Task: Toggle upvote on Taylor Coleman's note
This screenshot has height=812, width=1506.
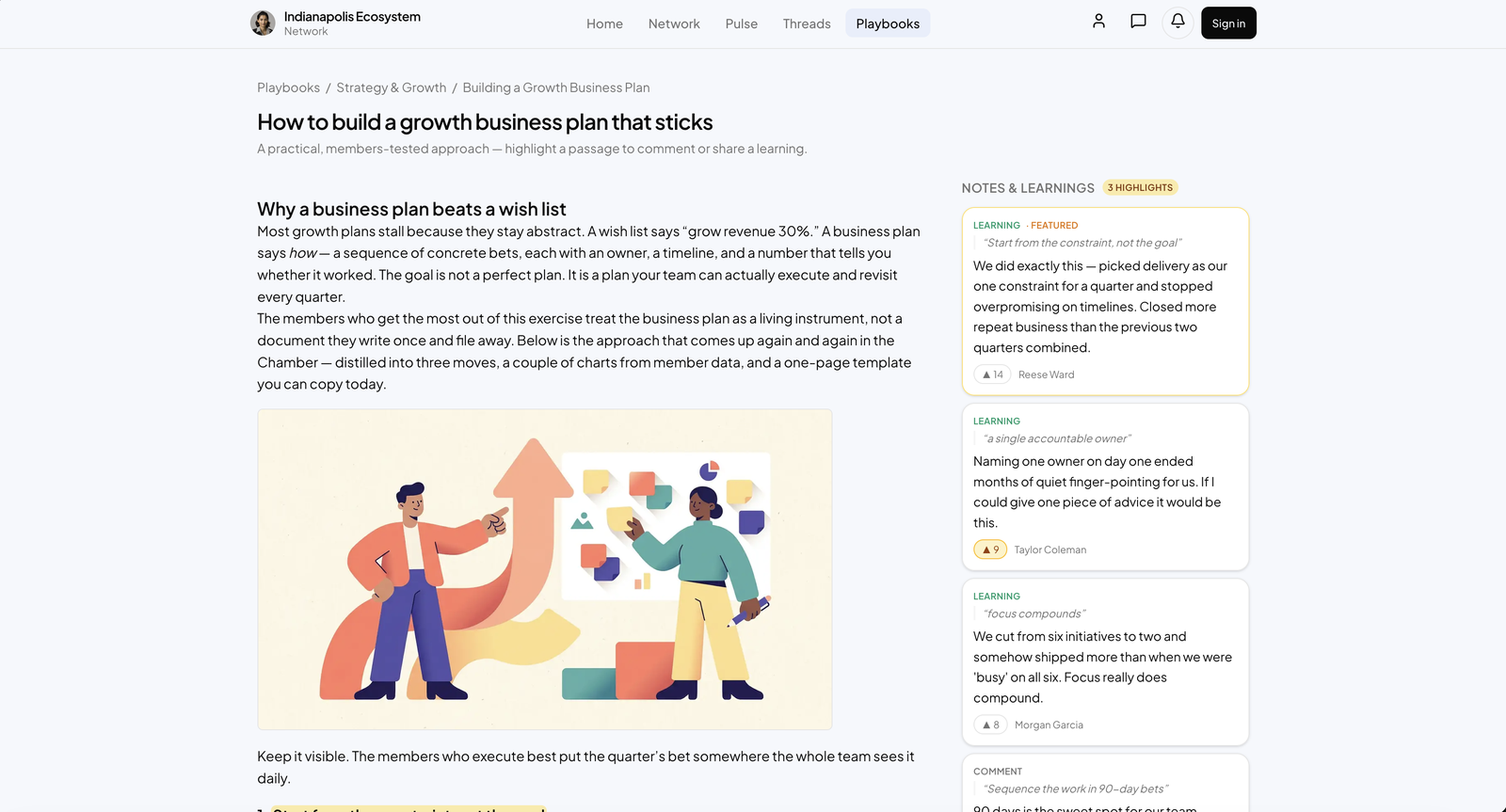Action: coord(990,549)
